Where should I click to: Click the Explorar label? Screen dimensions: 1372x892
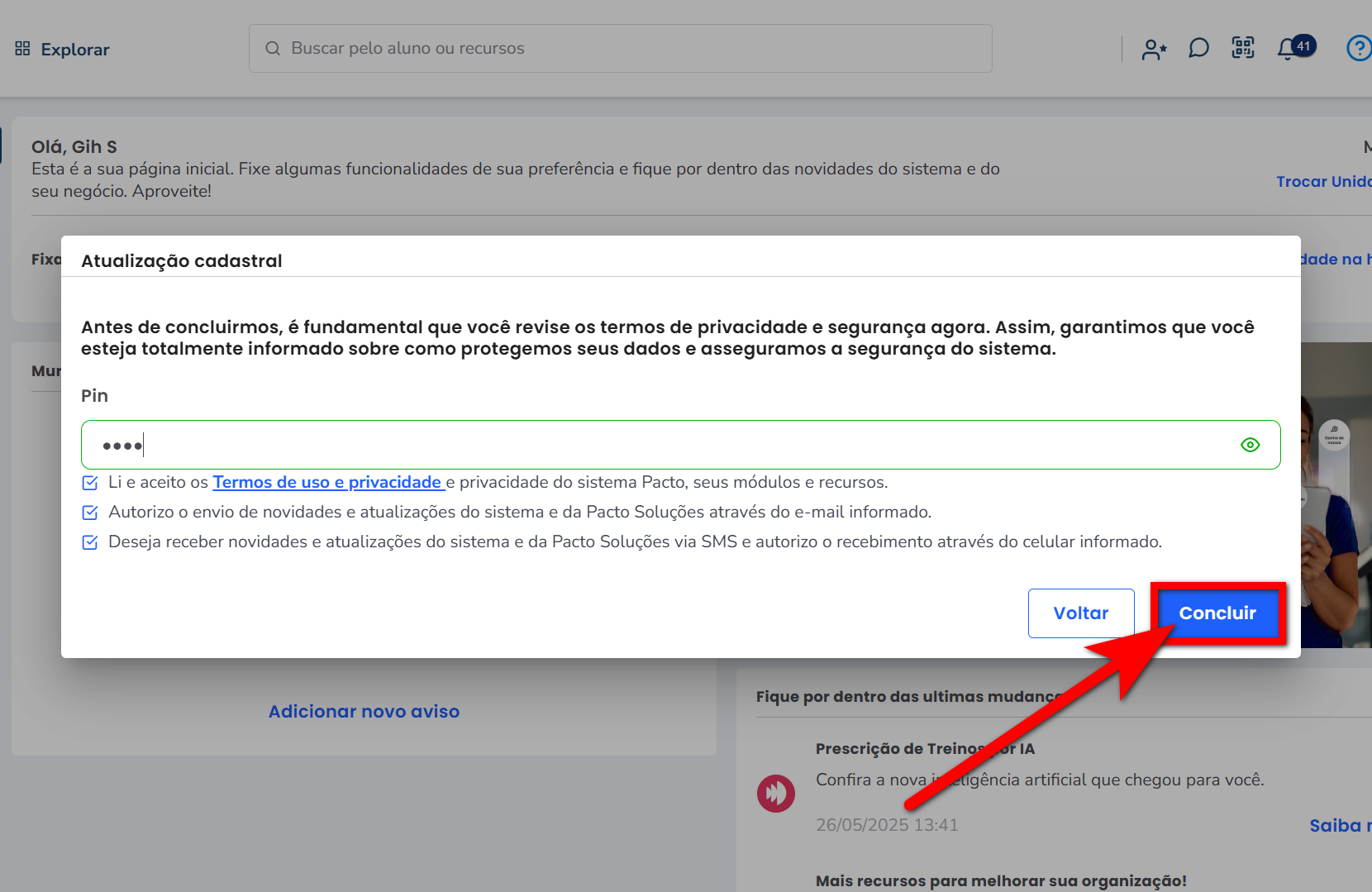point(75,50)
